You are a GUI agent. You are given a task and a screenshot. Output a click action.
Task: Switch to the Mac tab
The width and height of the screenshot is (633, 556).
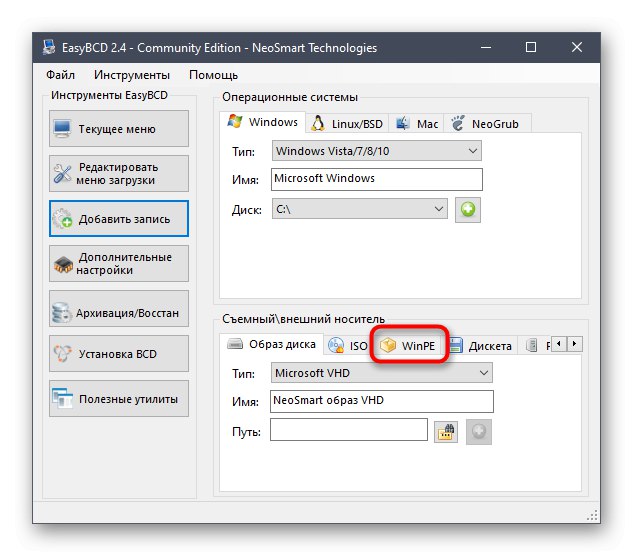coord(416,124)
